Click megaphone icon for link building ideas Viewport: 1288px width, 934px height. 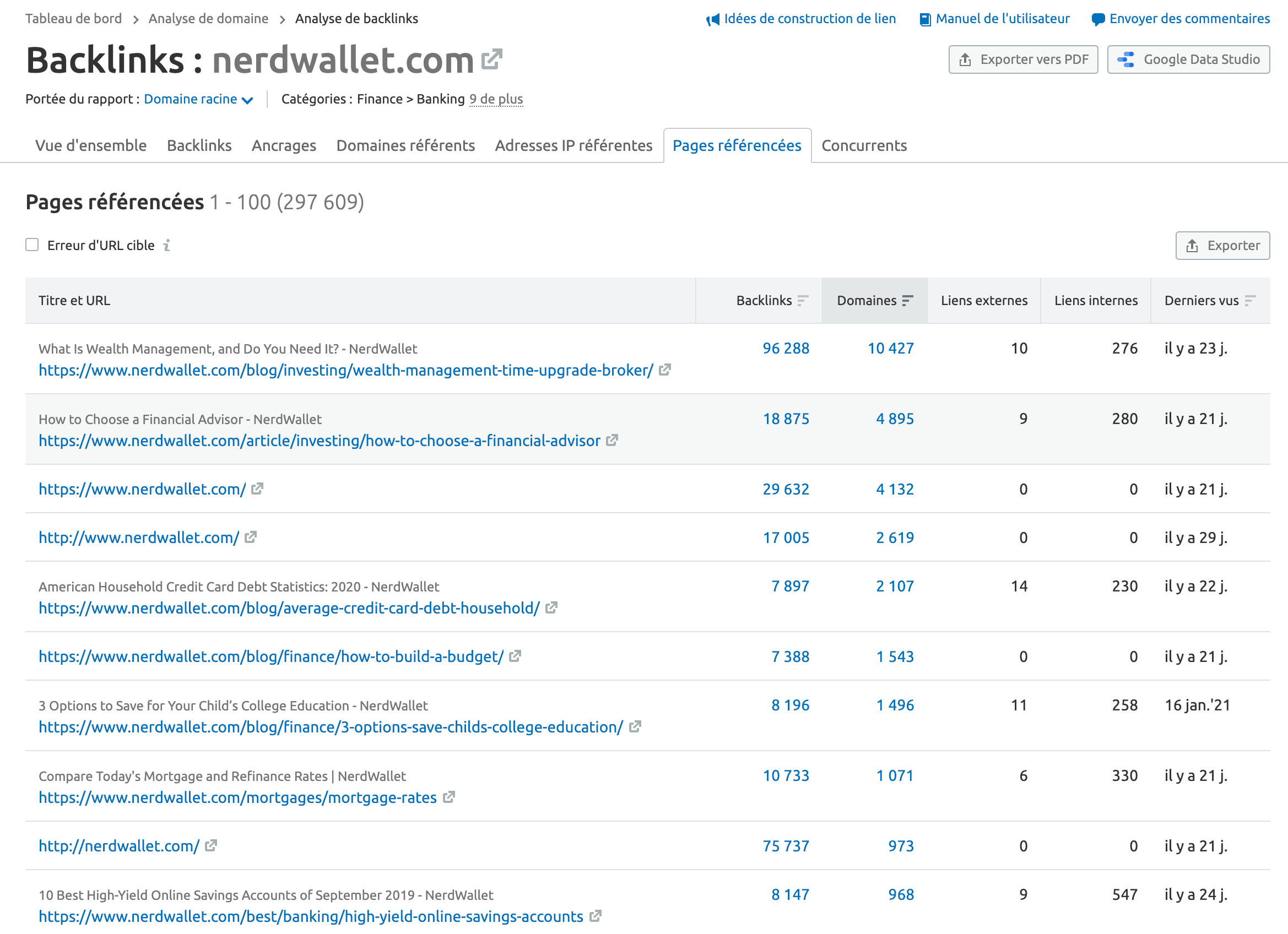[713, 20]
